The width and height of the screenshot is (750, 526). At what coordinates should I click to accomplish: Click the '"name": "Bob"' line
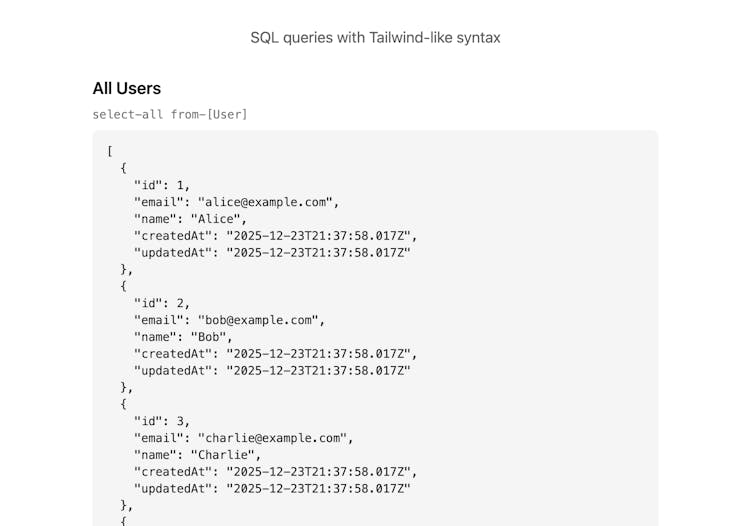(183, 337)
